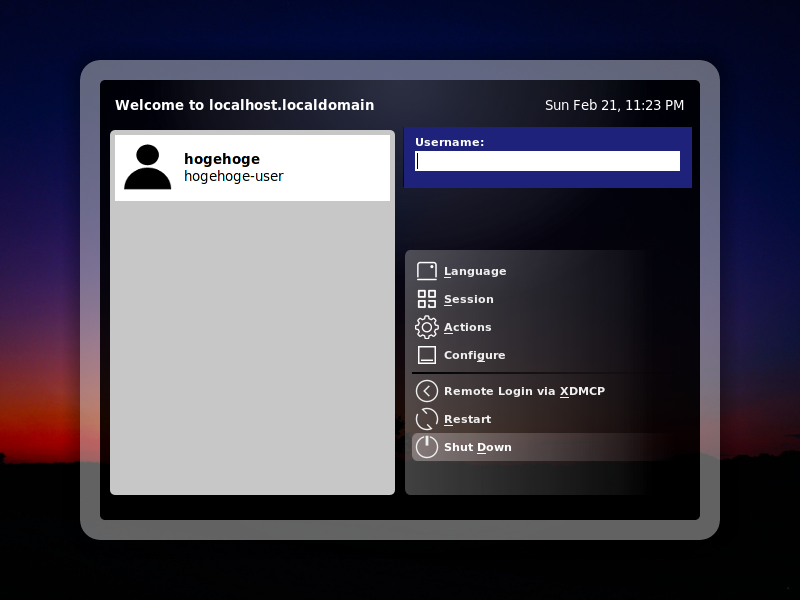
Task: Focus the Username input field
Action: click(x=547, y=161)
